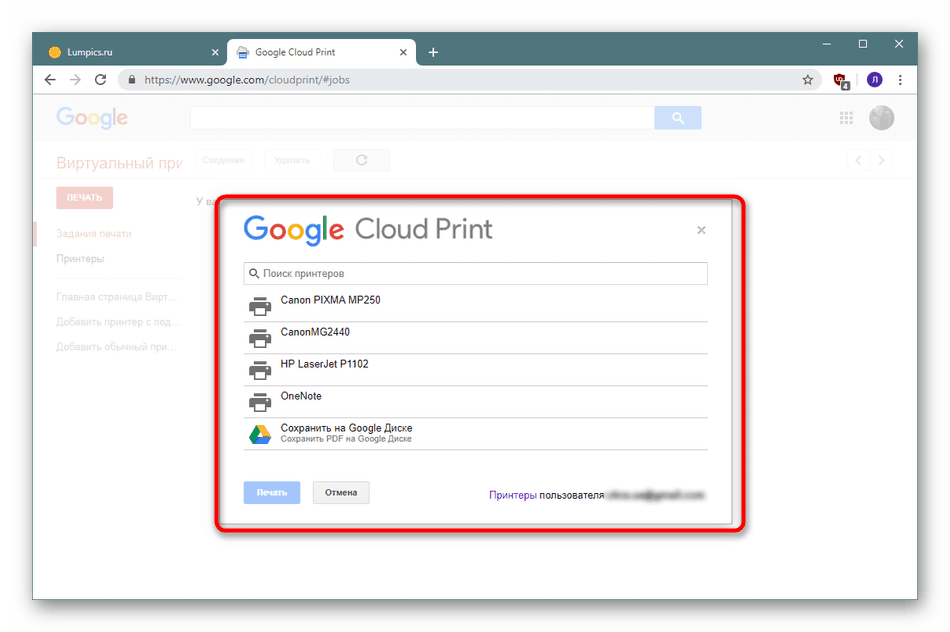The image size is (950, 632).
Task: Open a new tab with plus button
Action: point(433,52)
